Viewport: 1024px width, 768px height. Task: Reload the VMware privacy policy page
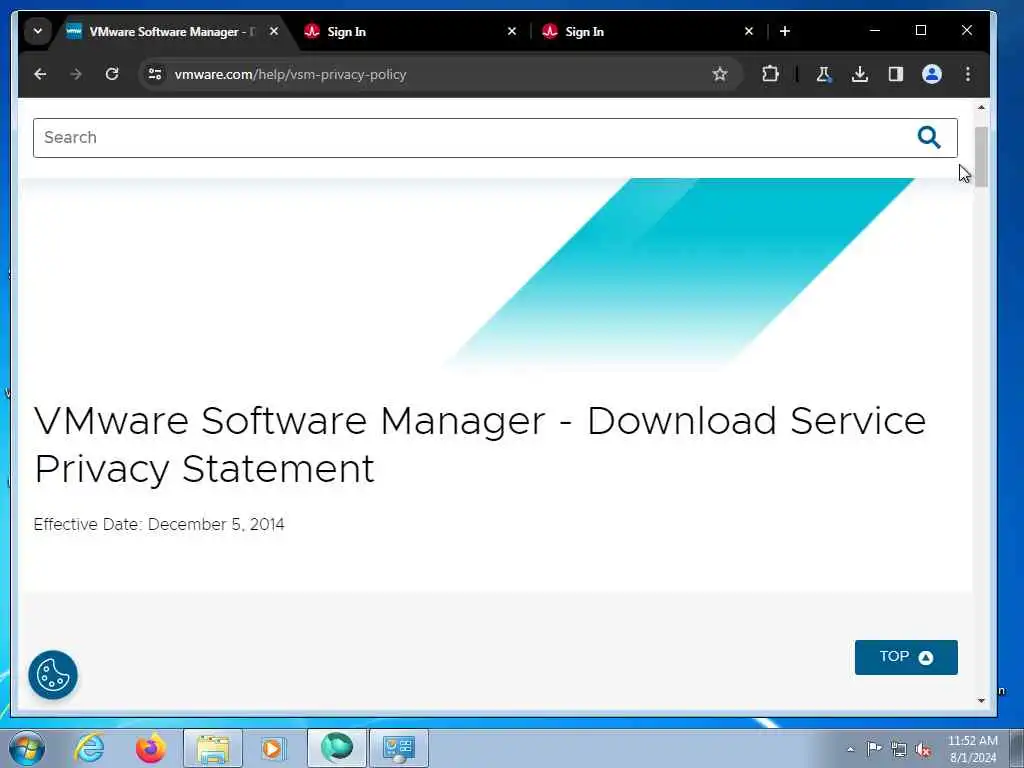click(x=112, y=74)
